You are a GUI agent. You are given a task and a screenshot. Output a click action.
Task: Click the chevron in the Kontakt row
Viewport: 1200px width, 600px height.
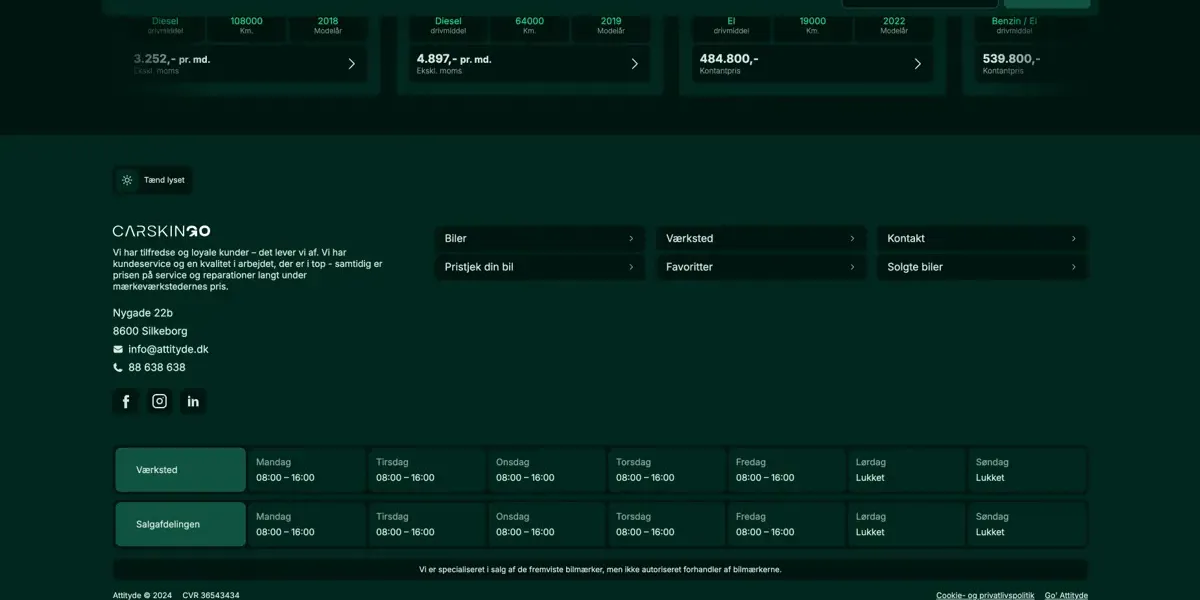pyautogui.click(x=1073, y=239)
